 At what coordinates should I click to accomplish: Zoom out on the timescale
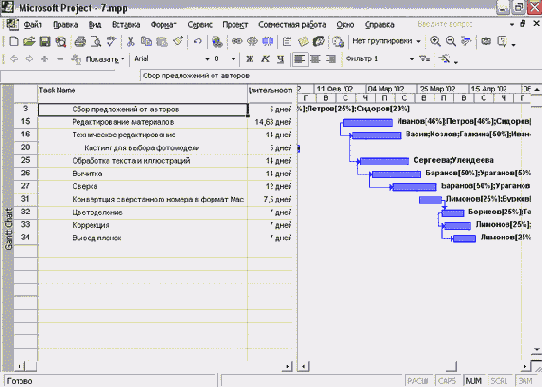coord(451,42)
